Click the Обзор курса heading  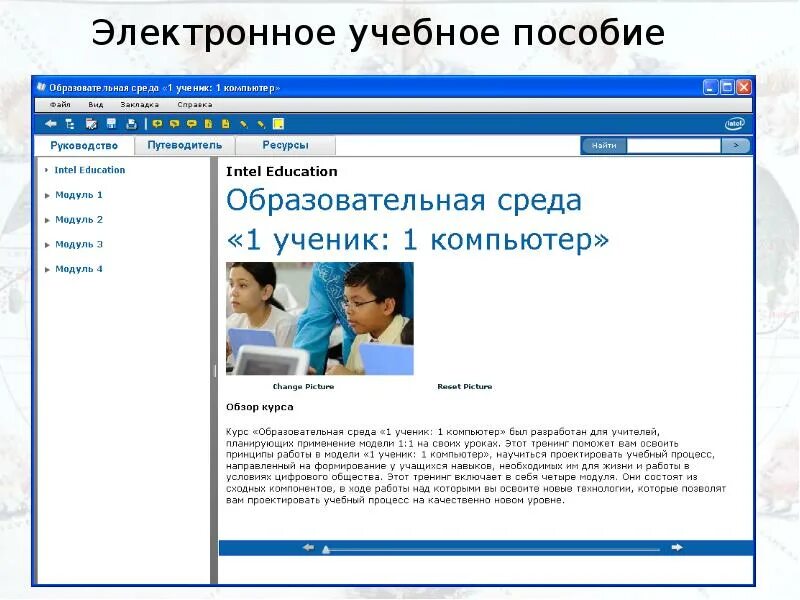tap(260, 407)
